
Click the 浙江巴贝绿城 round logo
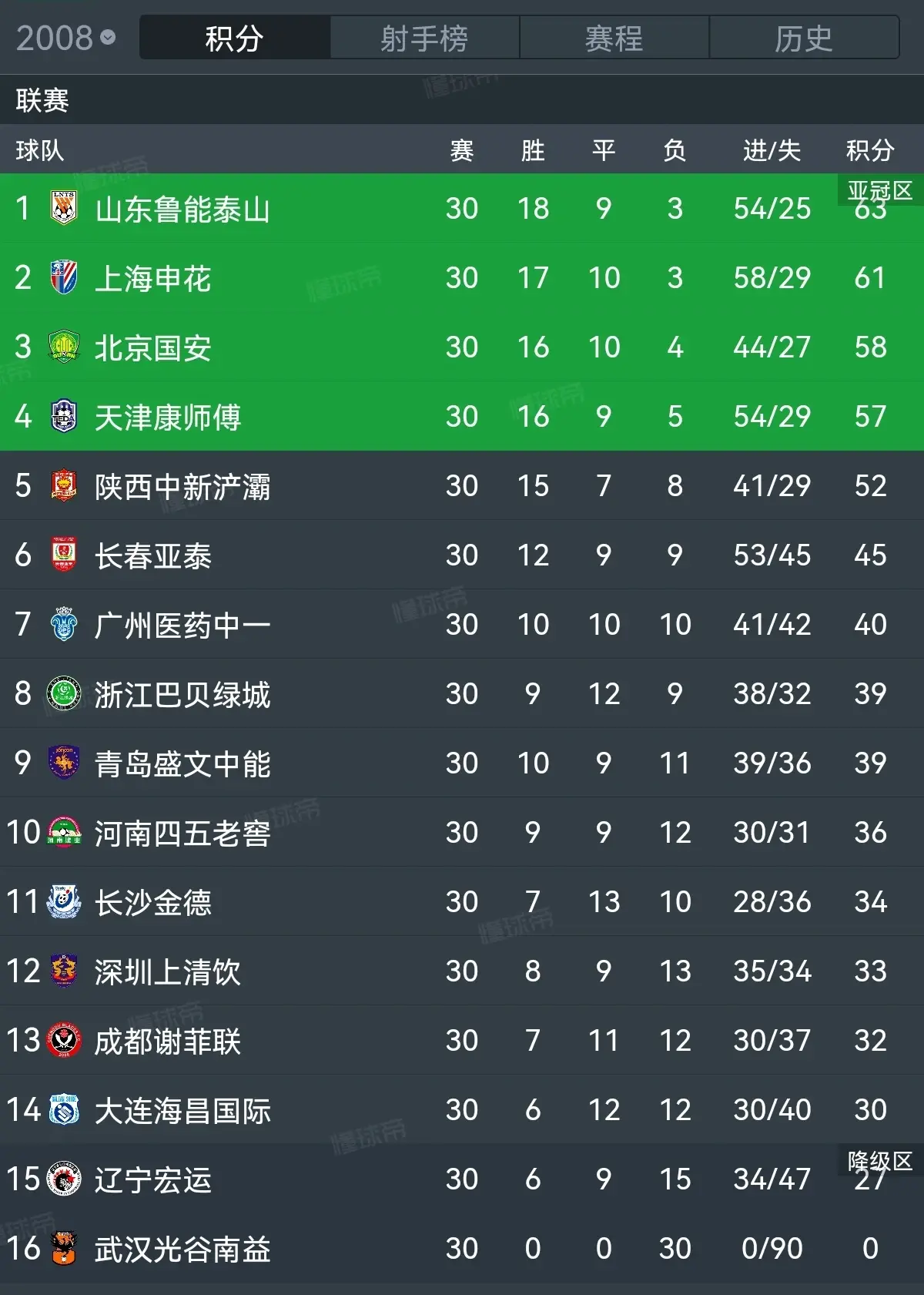[x=64, y=693]
